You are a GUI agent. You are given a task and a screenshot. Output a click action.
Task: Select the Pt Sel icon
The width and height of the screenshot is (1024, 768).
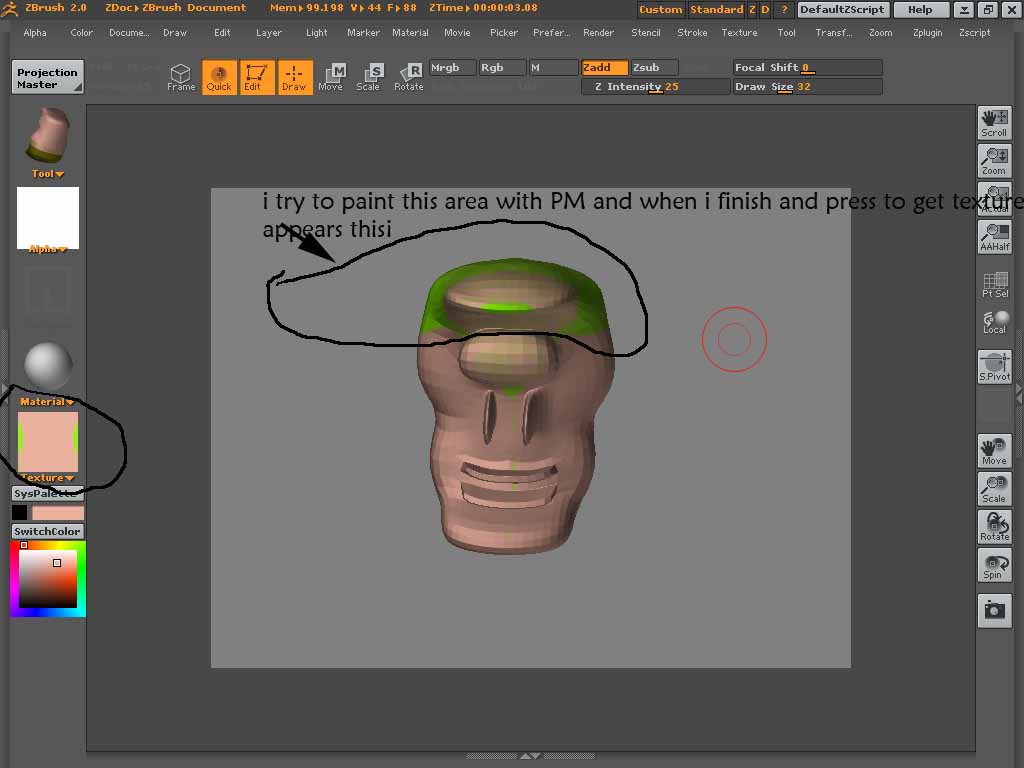coord(994,284)
